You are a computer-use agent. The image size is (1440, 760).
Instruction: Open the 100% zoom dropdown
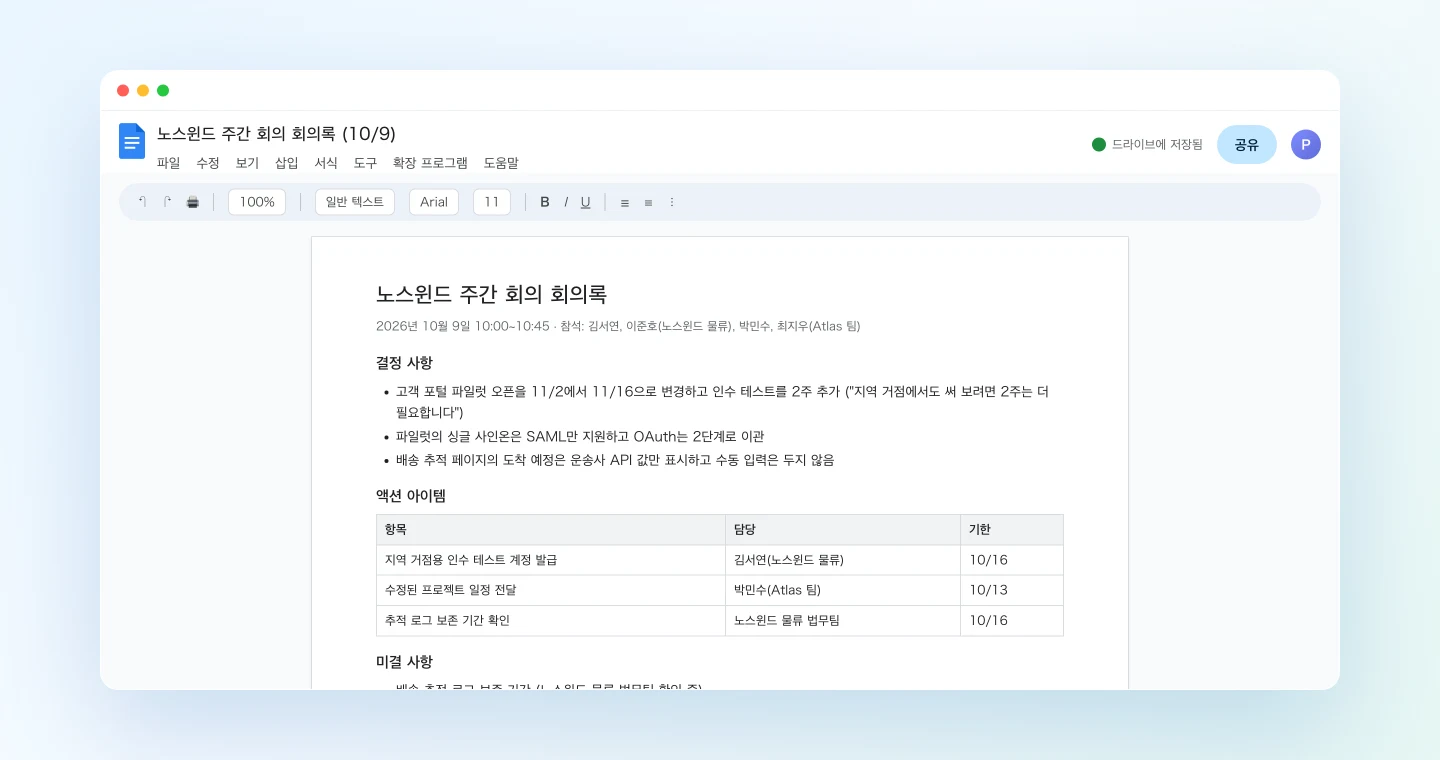[257, 202]
